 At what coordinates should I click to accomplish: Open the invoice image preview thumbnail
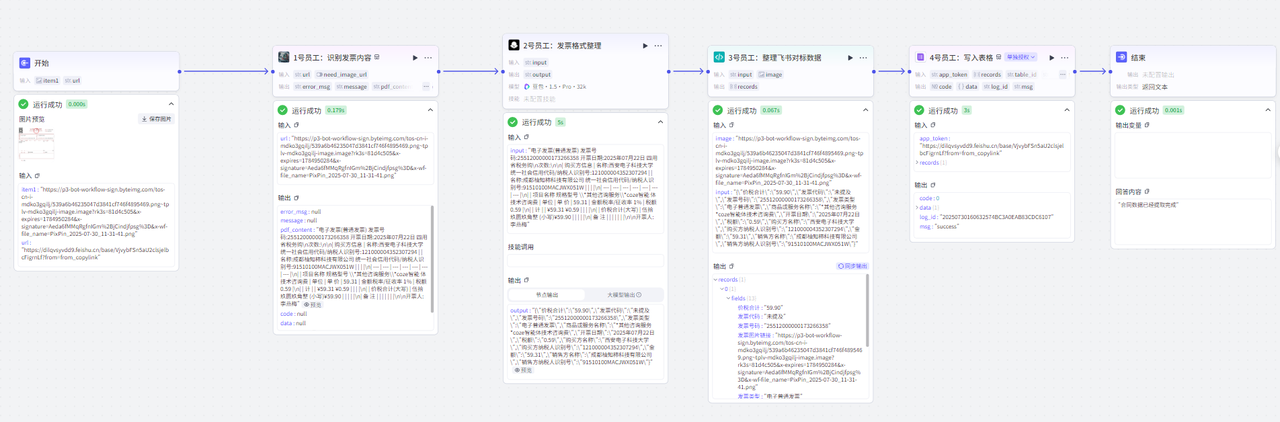pos(37,142)
